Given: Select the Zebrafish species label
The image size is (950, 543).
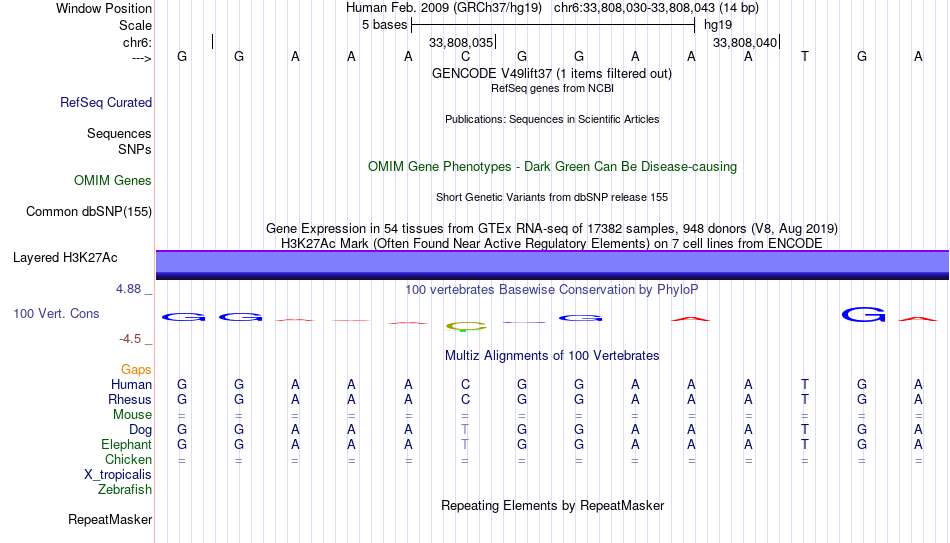Looking at the screenshot, I should click(x=125, y=489).
